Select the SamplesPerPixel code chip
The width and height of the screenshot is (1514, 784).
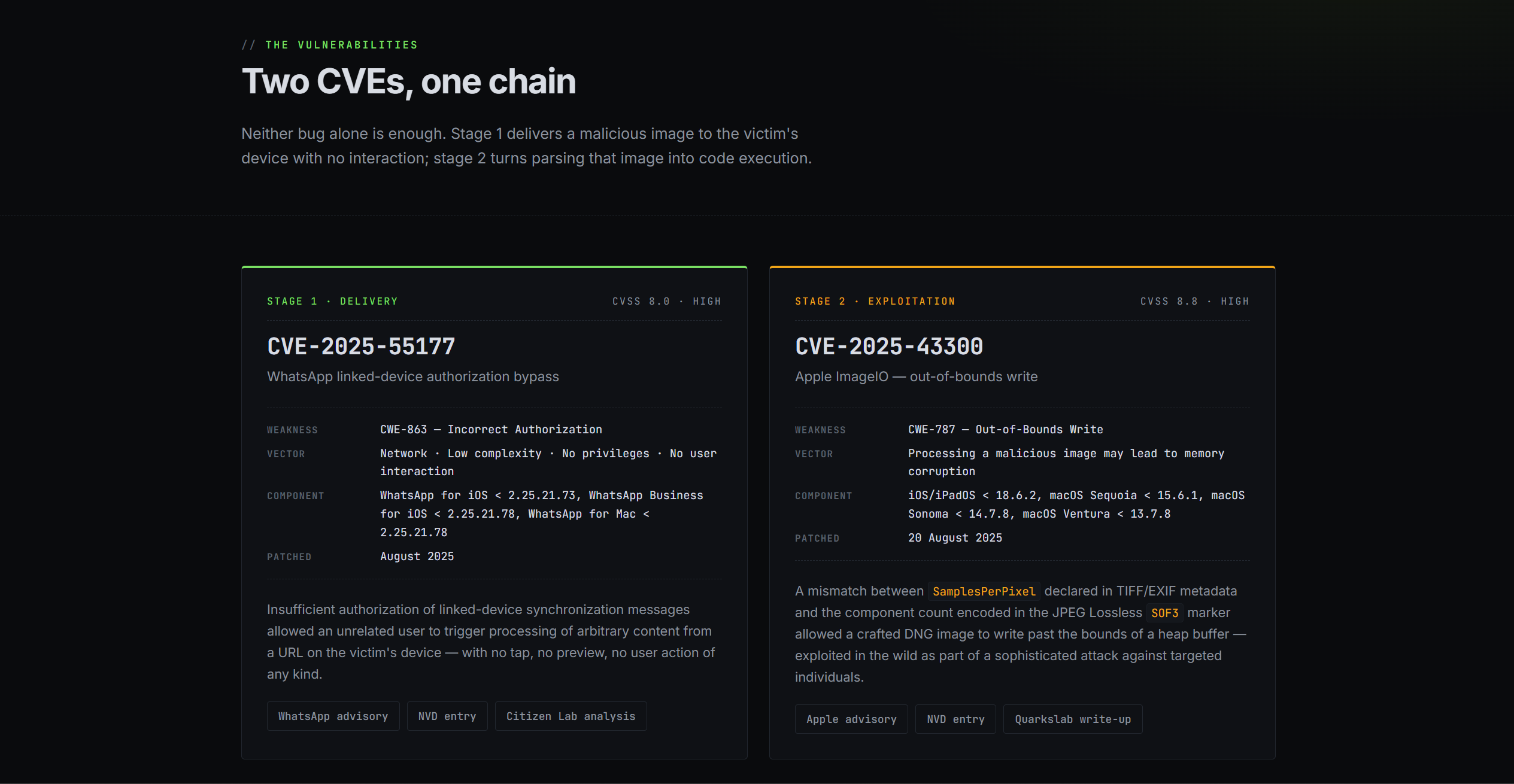(984, 591)
